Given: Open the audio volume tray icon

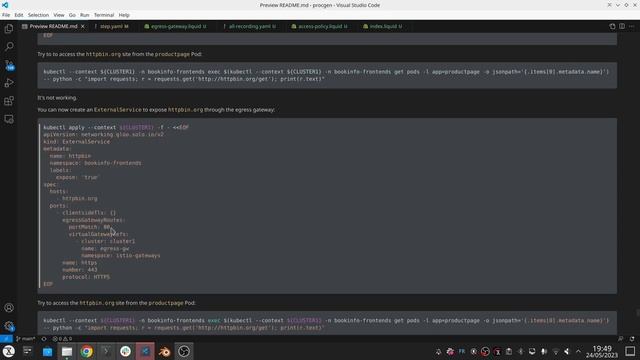Looking at the screenshot, I should 567,351.
